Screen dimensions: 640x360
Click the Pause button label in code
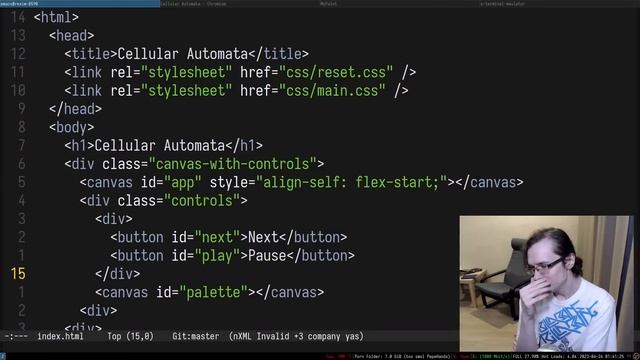tap(267, 256)
